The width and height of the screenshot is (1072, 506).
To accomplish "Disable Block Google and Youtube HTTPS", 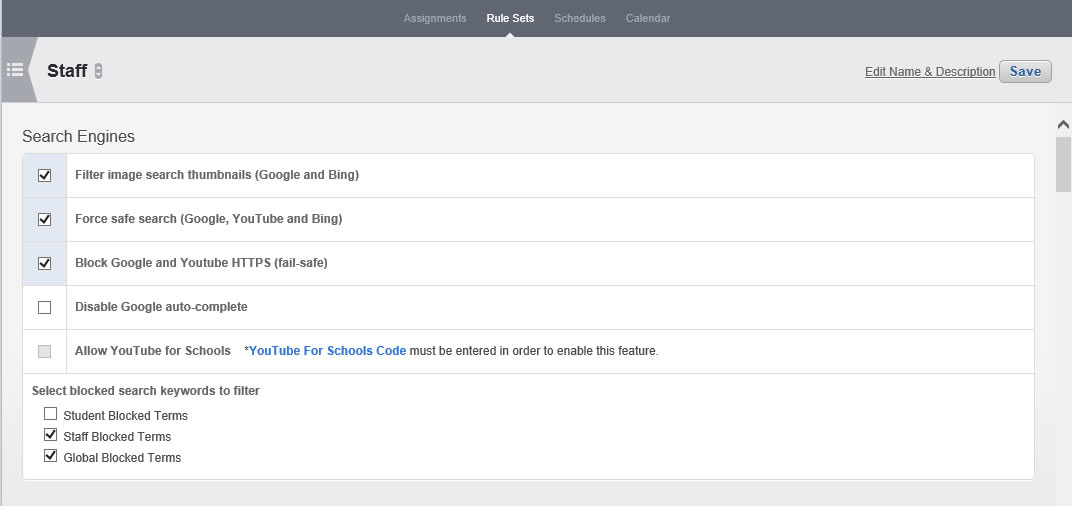I will pos(44,263).
